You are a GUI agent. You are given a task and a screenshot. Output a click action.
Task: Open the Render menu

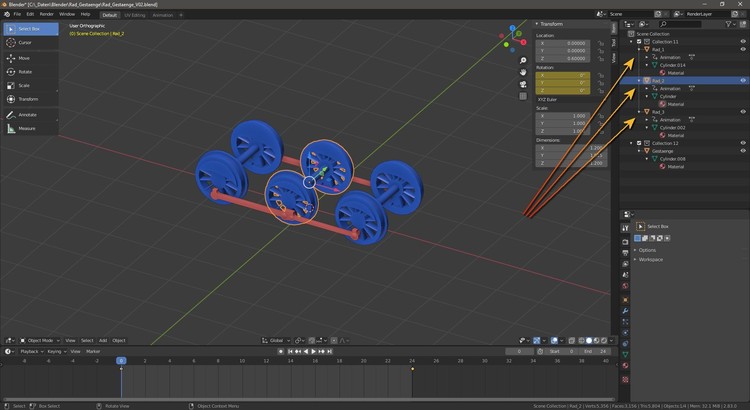click(x=47, y=15)
